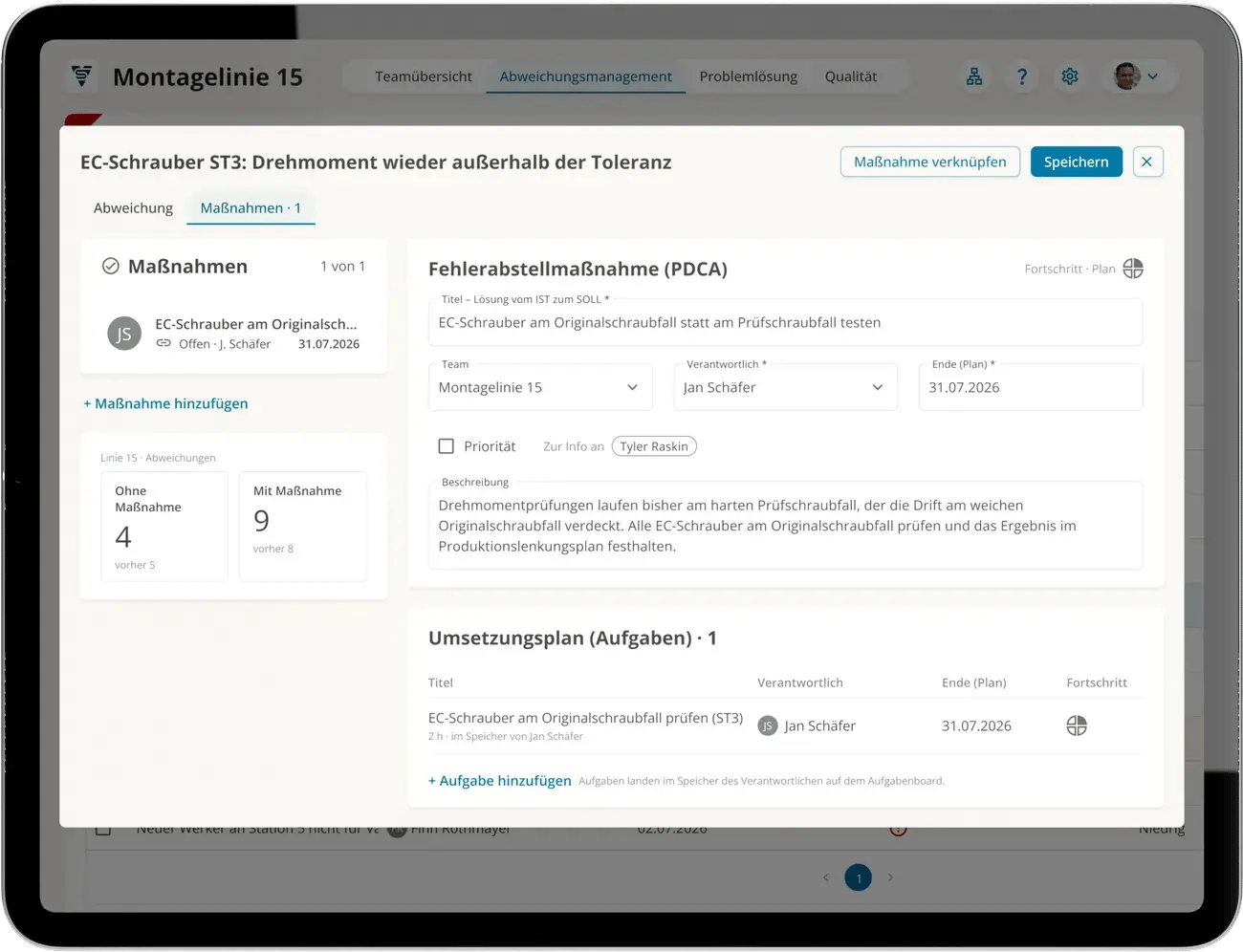Select the Abweichungsmanagement tab
1243x952 pixels.
[585, 76]
